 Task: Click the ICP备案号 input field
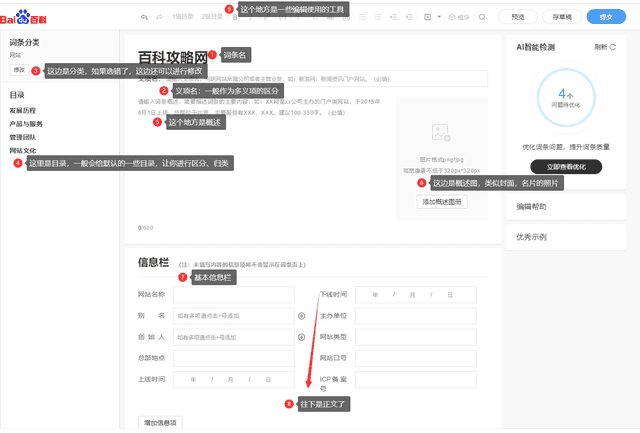(416, 380)
